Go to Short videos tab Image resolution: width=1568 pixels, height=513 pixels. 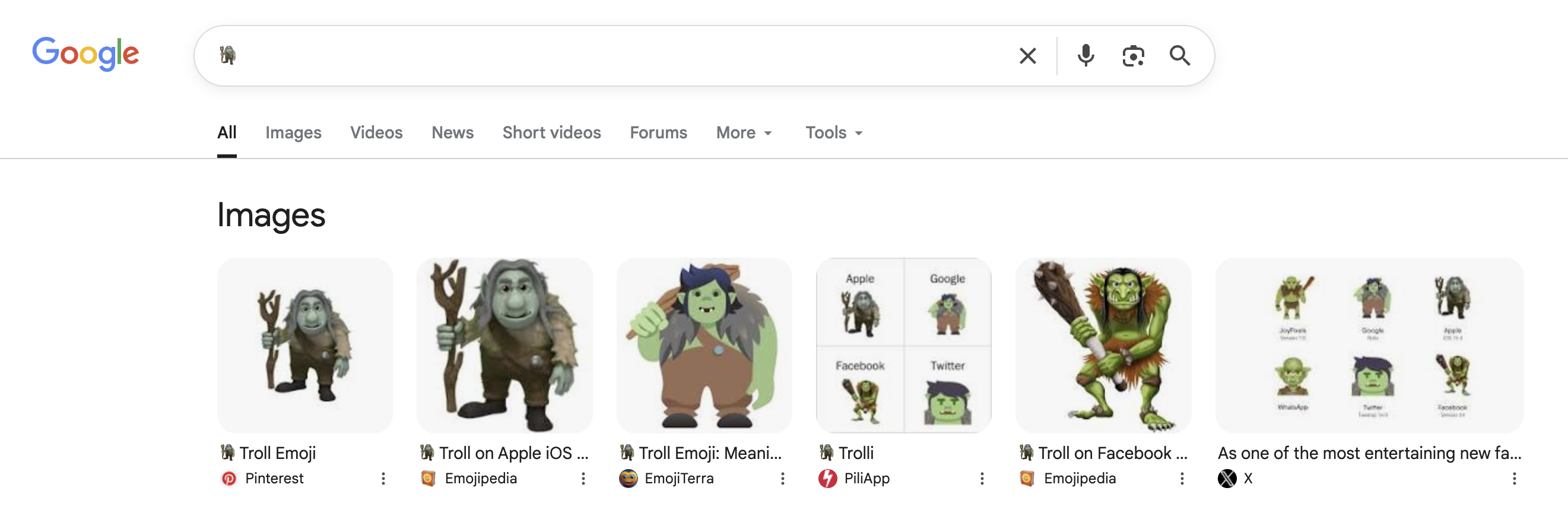[551, 133]
